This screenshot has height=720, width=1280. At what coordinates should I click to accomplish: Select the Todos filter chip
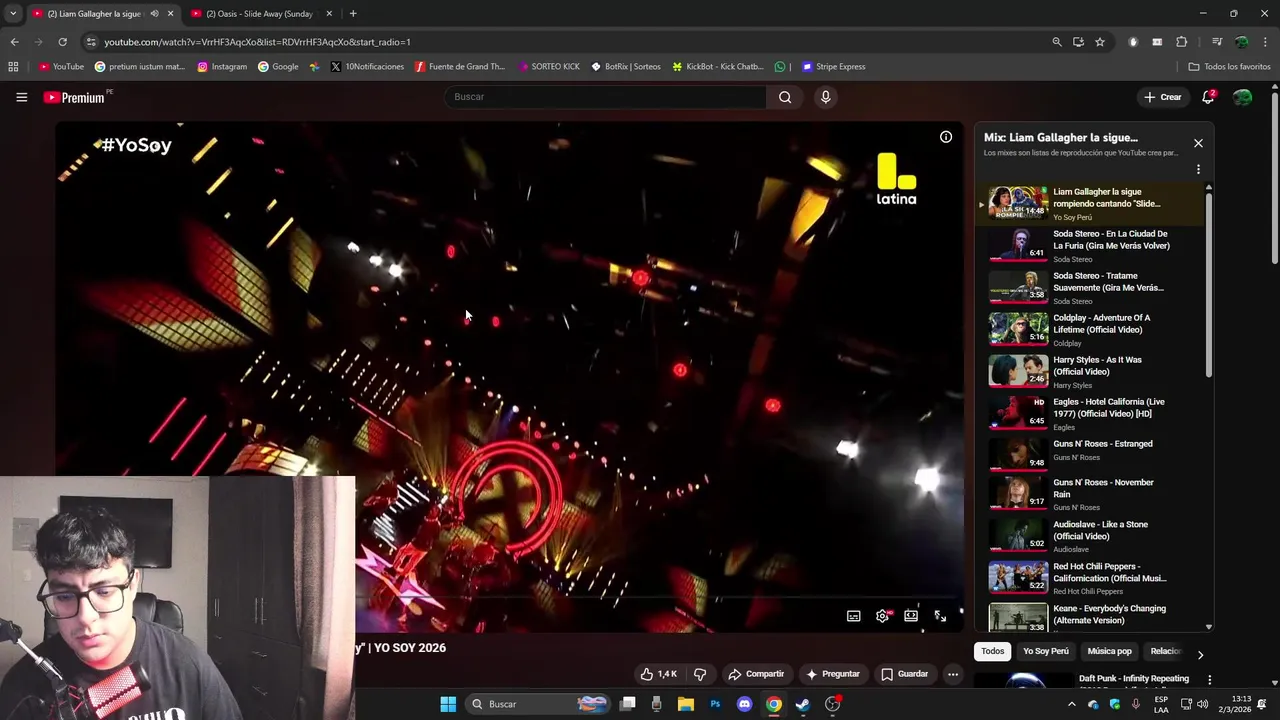(992, 651)
